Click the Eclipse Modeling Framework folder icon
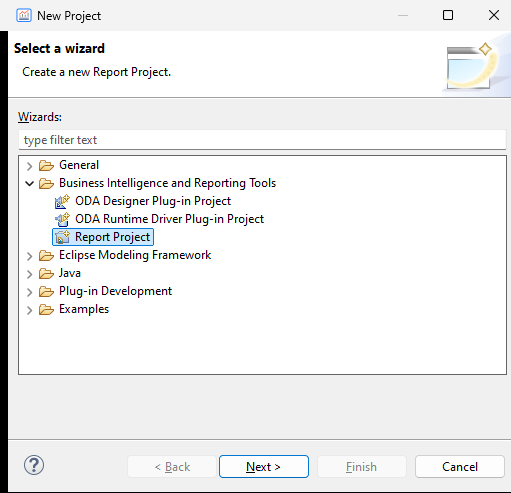The image size is (511, 493). click(x=46, y=255)
